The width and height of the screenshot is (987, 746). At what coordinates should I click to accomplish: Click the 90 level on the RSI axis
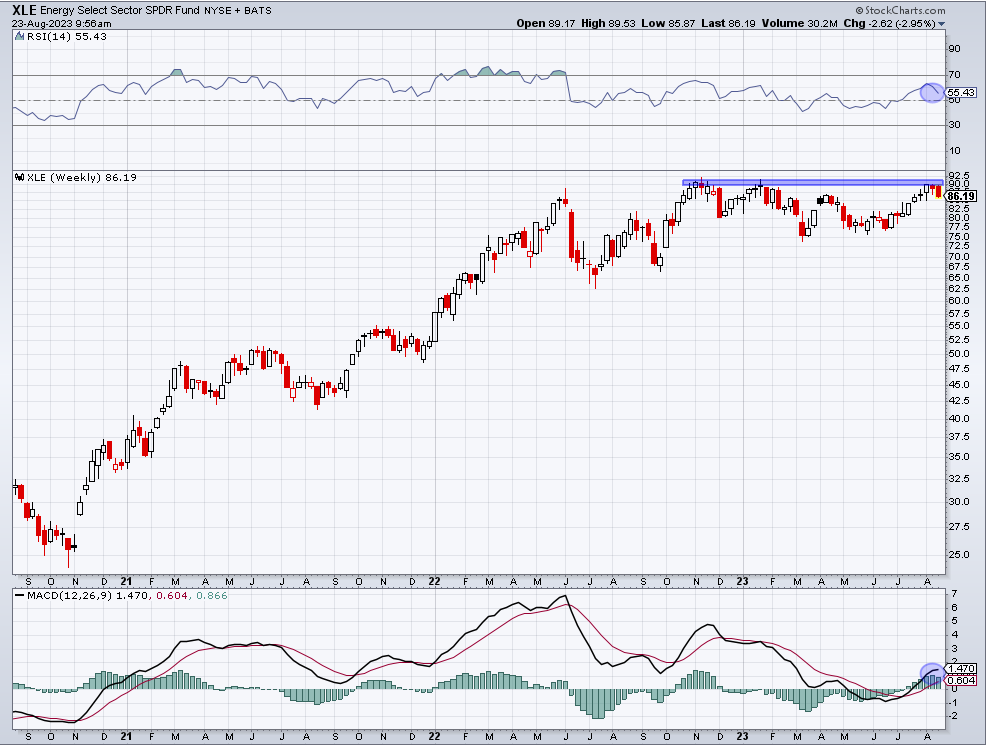pyautogui.click(x=954, y=49)
